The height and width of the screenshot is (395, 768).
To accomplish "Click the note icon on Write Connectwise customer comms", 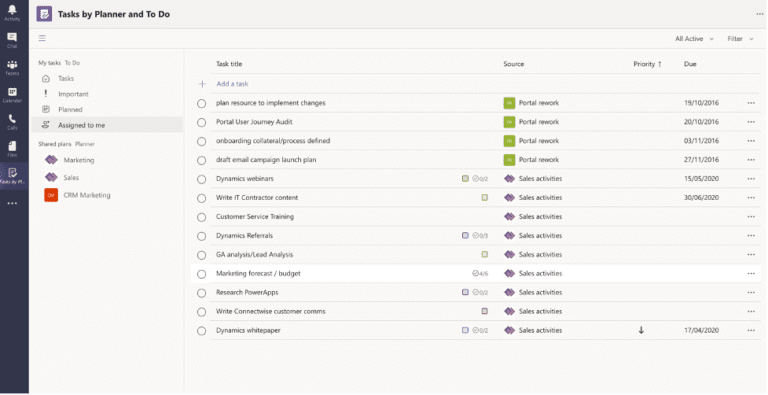I will (484, 311).
